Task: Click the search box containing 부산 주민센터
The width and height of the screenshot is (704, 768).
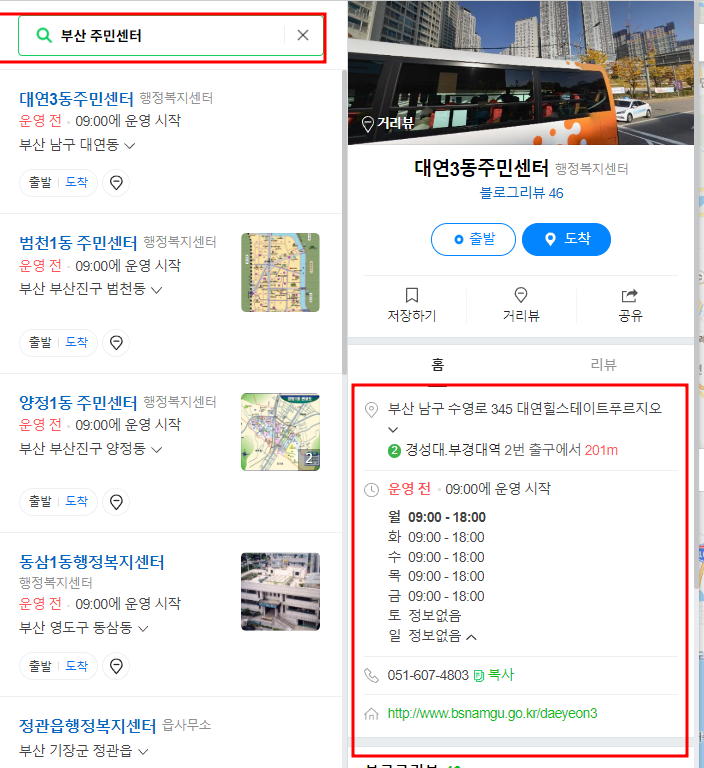Action: 170,36
